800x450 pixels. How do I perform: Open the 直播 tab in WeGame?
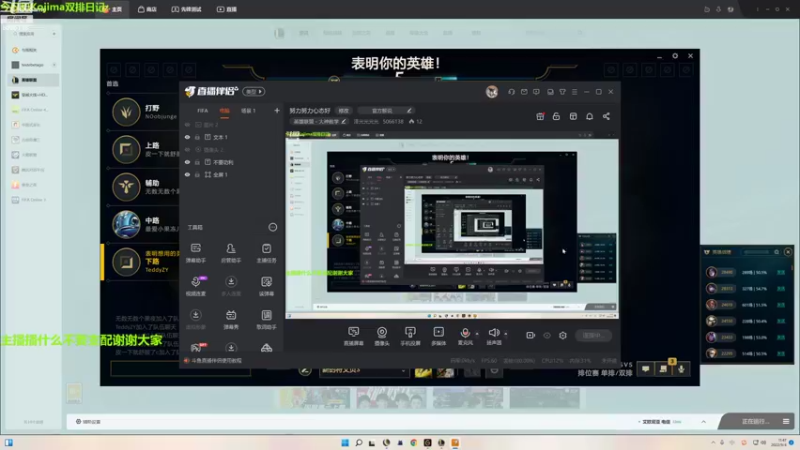click(227, 9)
